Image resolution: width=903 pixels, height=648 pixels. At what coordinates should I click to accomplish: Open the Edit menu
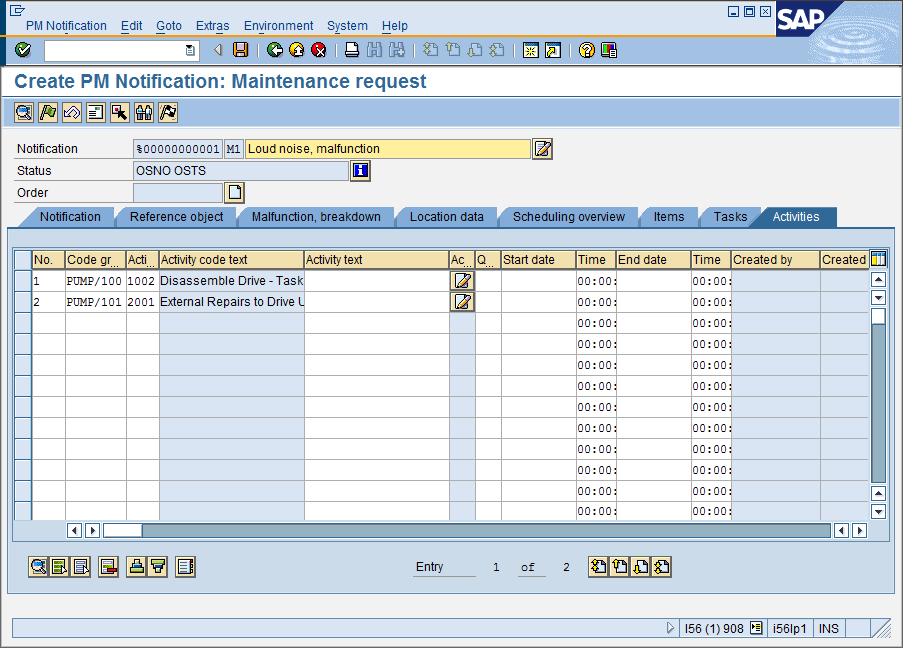click(x=131, y=26)
